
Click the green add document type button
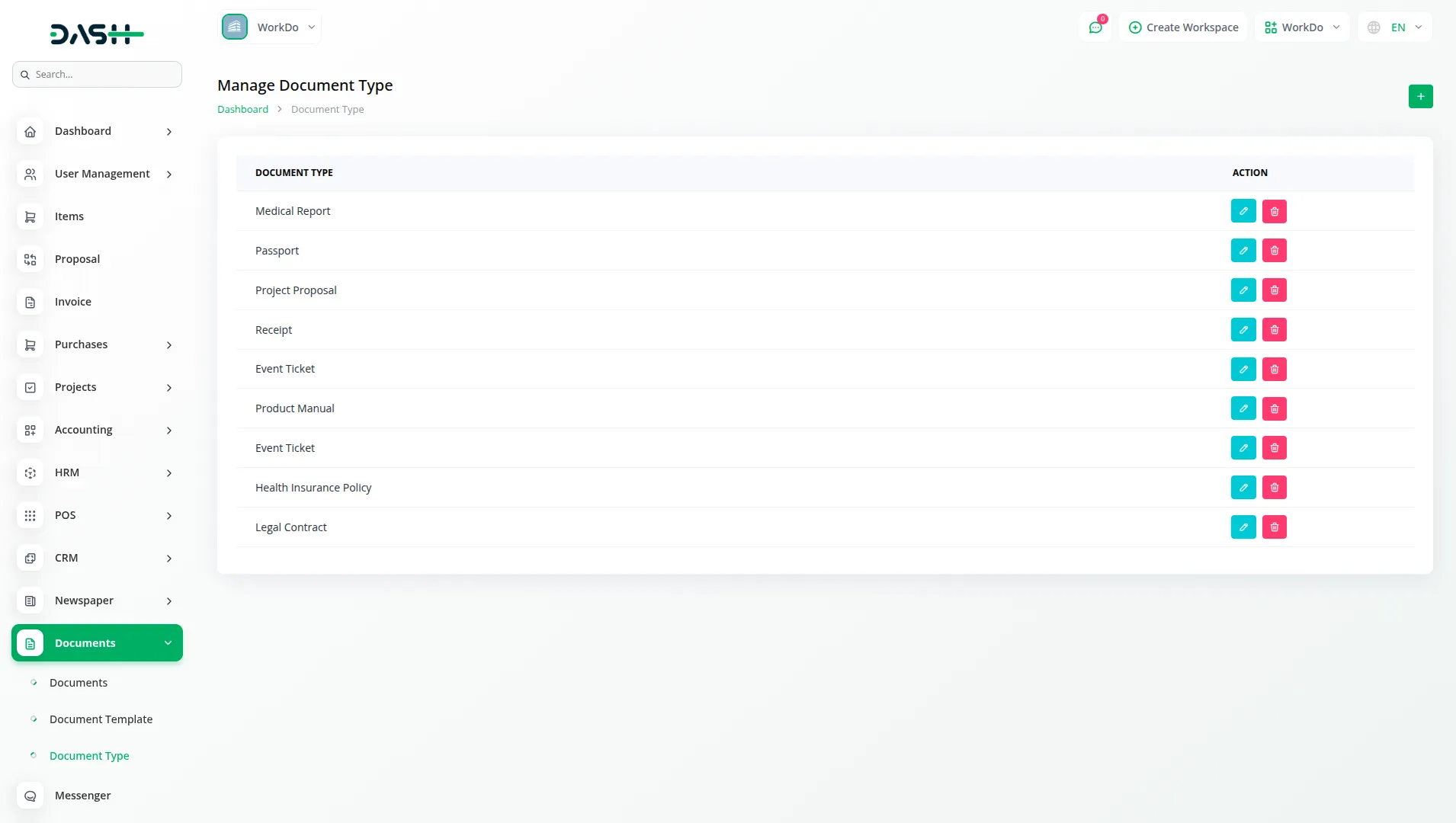click(x=1419, y=96)
